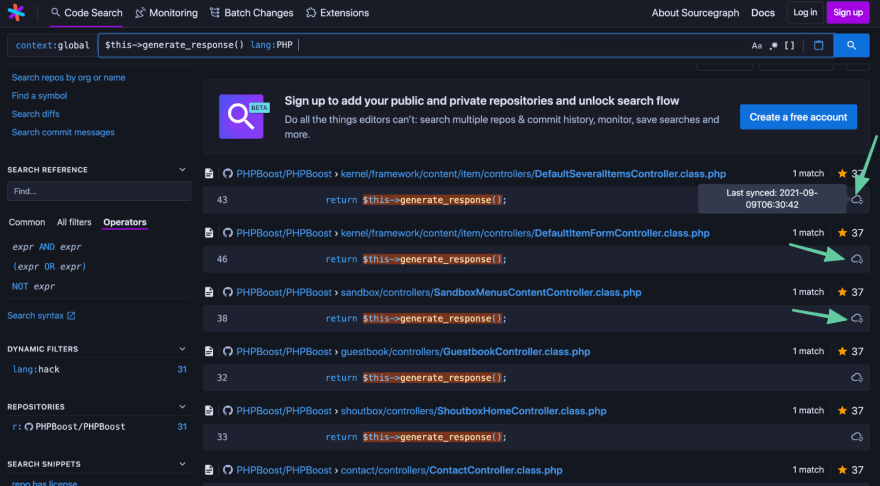Collapse the Dynamic Filters section

[x=182, y=349]
